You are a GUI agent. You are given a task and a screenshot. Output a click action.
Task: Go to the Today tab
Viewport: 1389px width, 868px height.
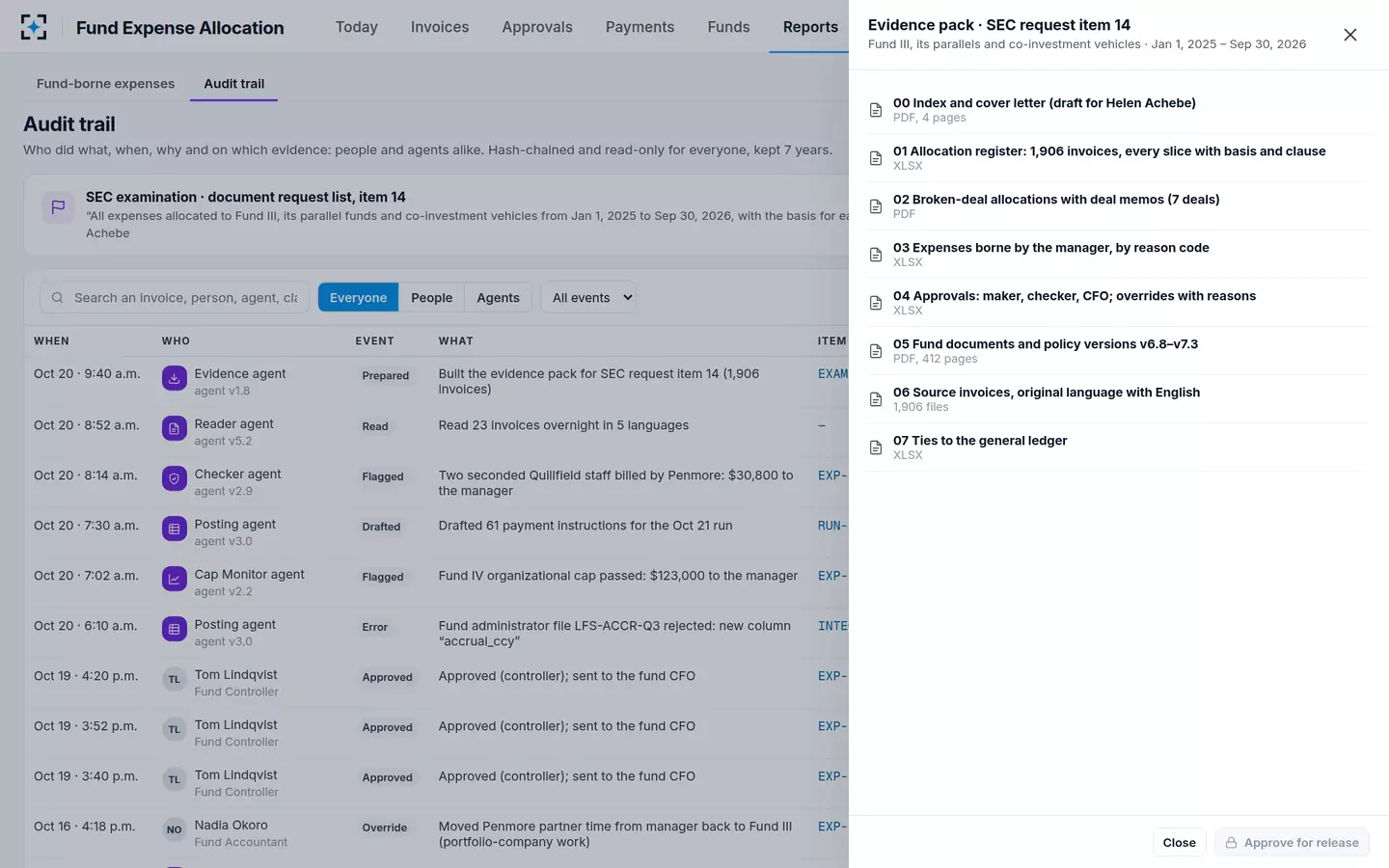[x=357, y=27]
